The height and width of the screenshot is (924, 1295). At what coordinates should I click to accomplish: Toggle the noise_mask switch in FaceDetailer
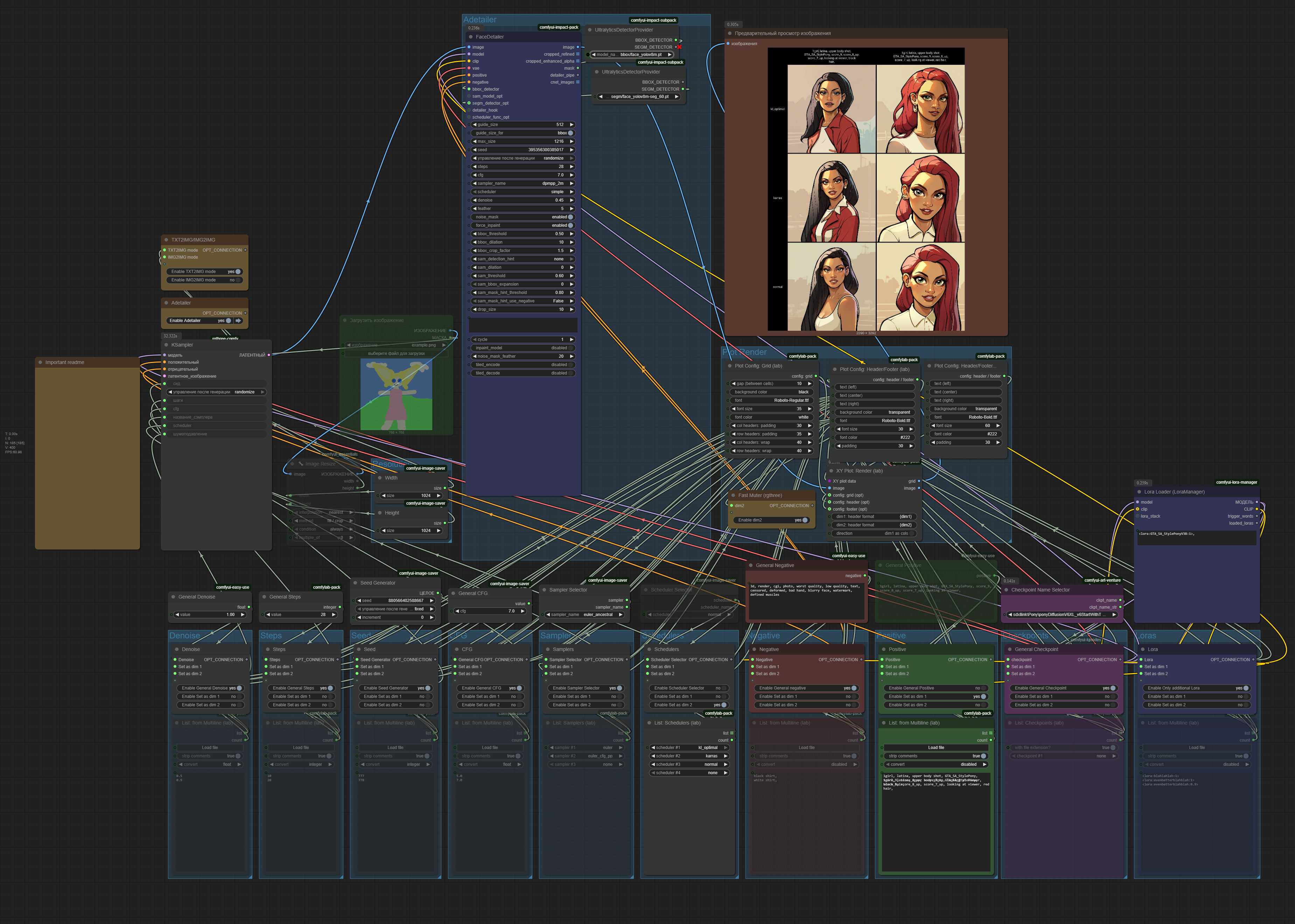pos(570,217)
